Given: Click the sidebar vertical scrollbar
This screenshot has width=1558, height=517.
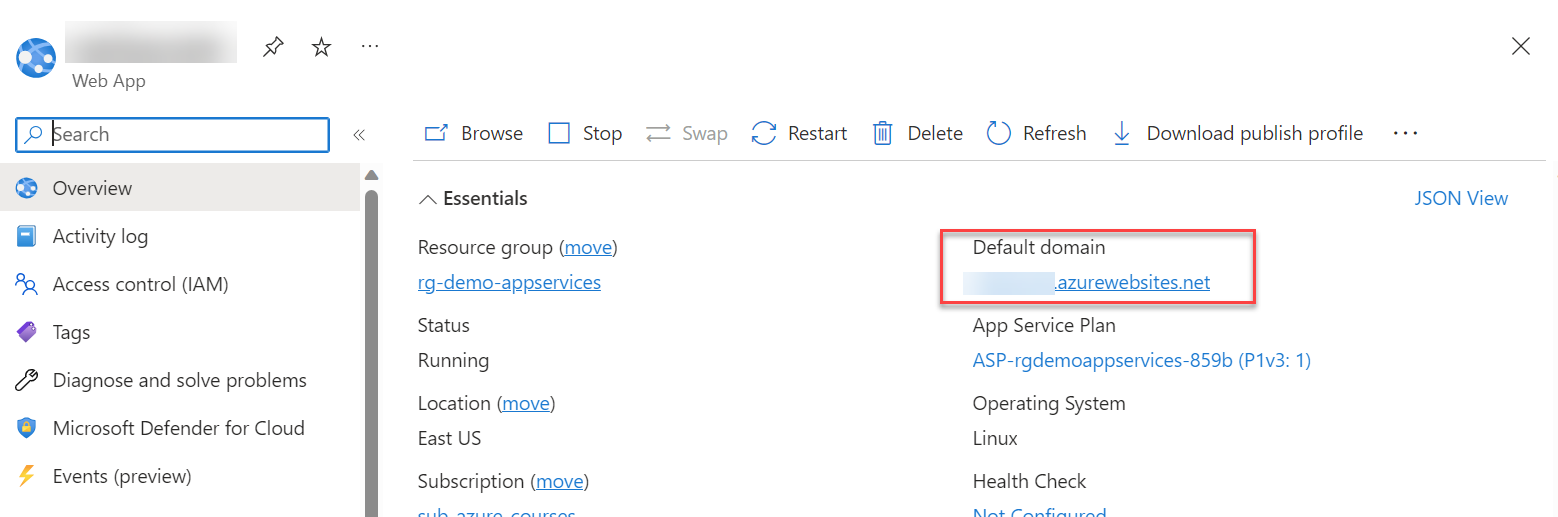Looking at the screenshot, I should tap(372, 350).
